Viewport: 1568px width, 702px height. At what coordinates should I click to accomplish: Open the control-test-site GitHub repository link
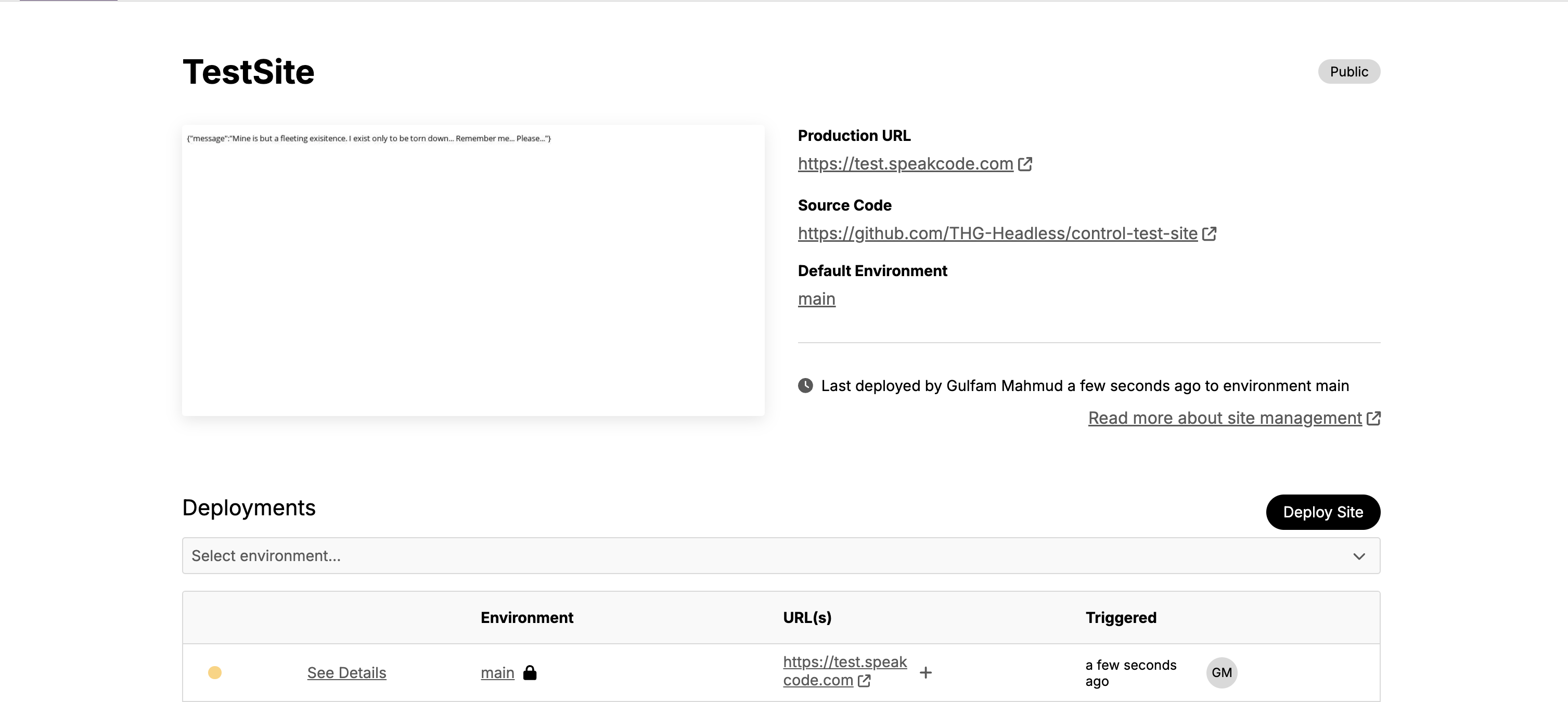[998, 233]
